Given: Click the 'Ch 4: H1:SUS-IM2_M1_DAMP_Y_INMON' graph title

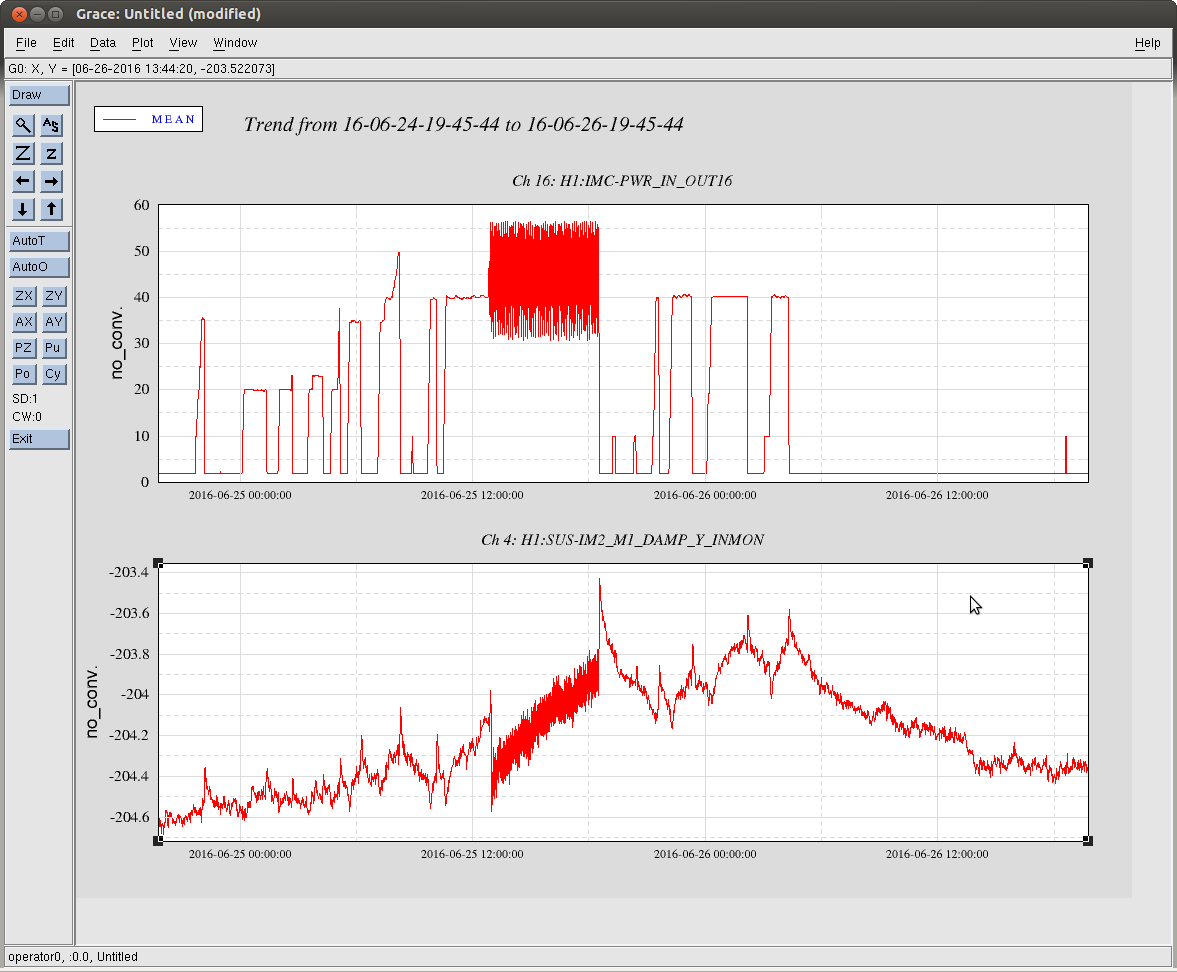Looking at the screenshot, I should coord(622,540).
